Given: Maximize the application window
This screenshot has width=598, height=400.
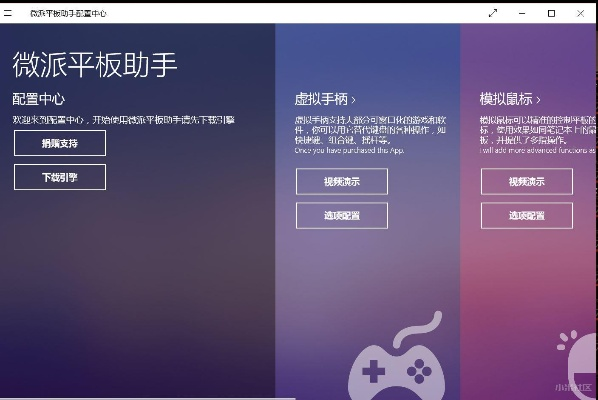Looking at the screenshot, I should click(551, 13).
